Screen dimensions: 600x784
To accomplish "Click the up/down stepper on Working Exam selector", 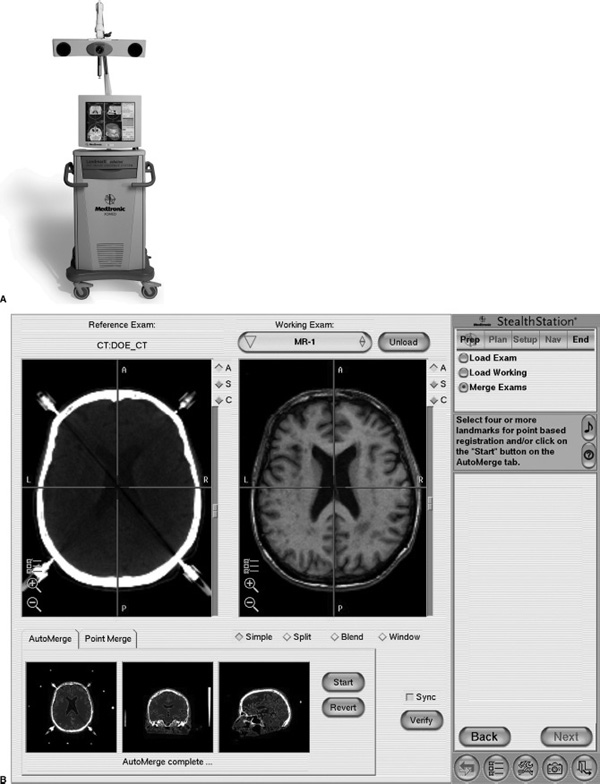I will (362, 341).
